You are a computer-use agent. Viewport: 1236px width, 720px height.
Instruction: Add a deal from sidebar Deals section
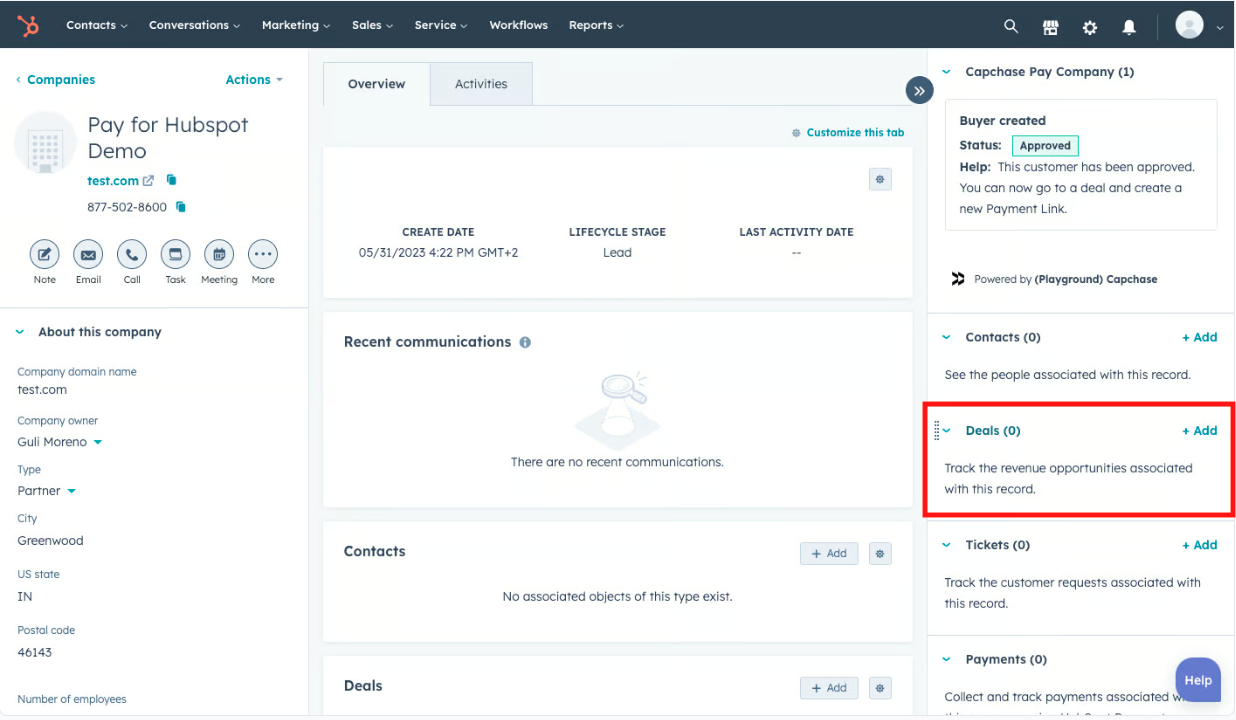1200,431
